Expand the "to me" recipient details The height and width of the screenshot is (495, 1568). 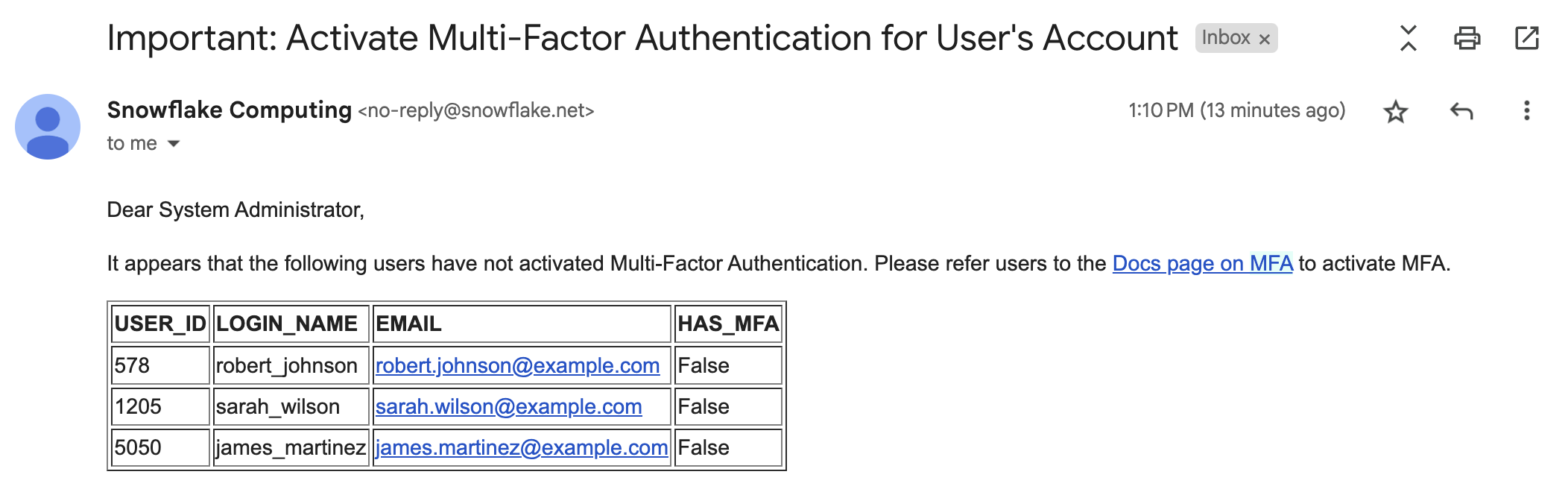pyautogui.click(x=174, y=143)
